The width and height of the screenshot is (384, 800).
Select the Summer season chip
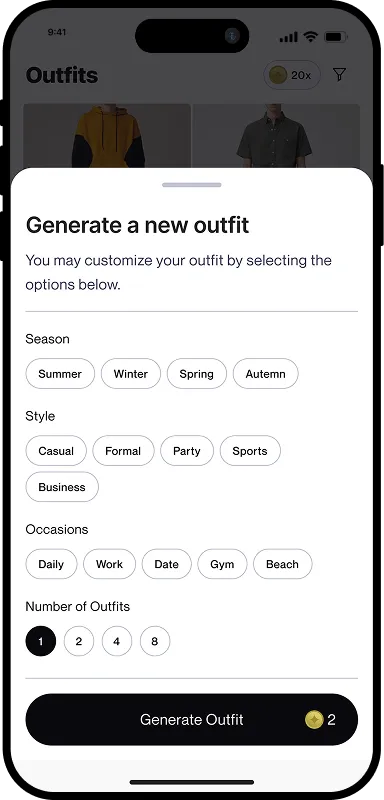[60, 373]
